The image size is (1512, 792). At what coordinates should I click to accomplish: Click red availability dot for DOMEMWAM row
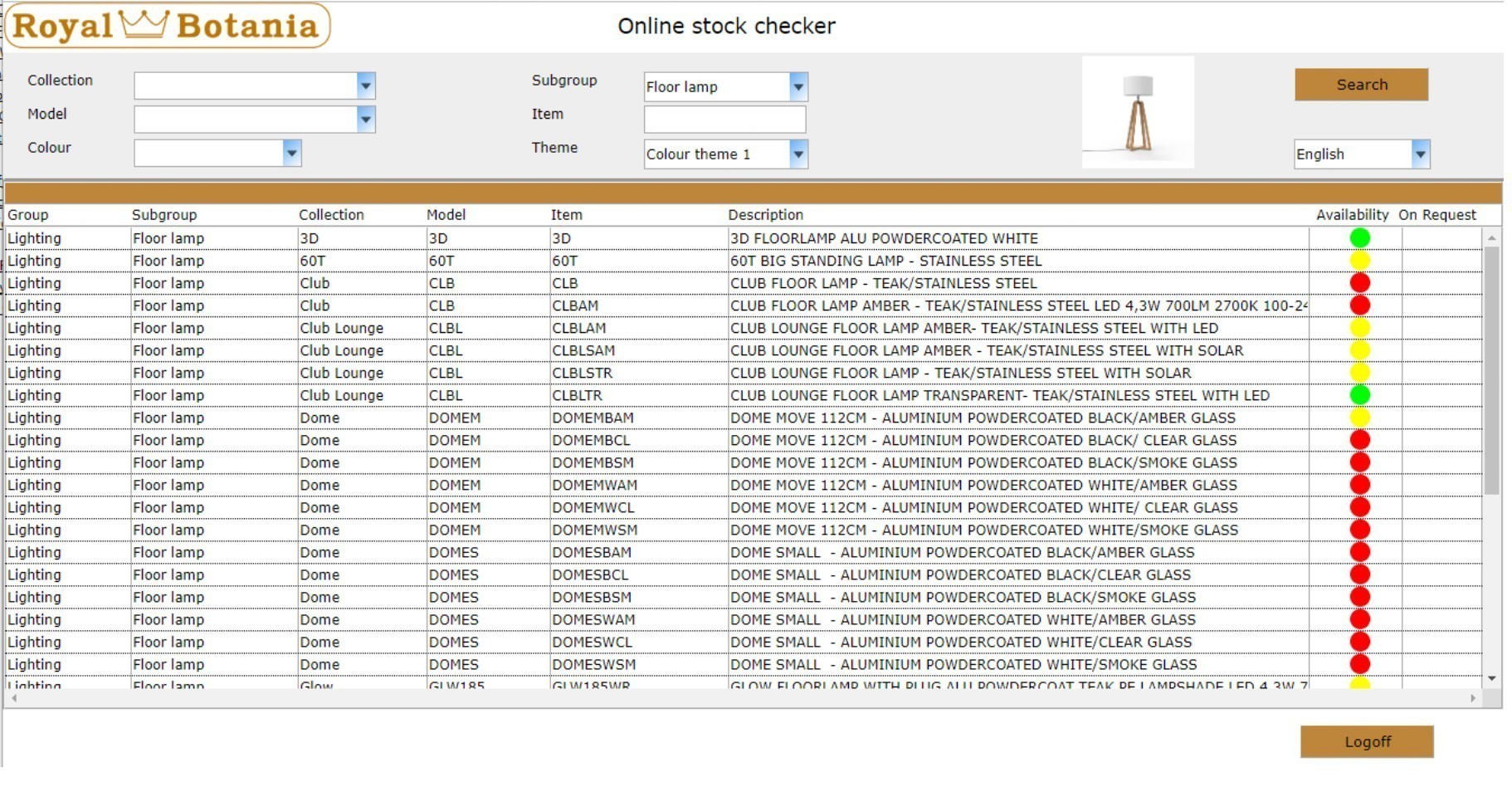1359,485
